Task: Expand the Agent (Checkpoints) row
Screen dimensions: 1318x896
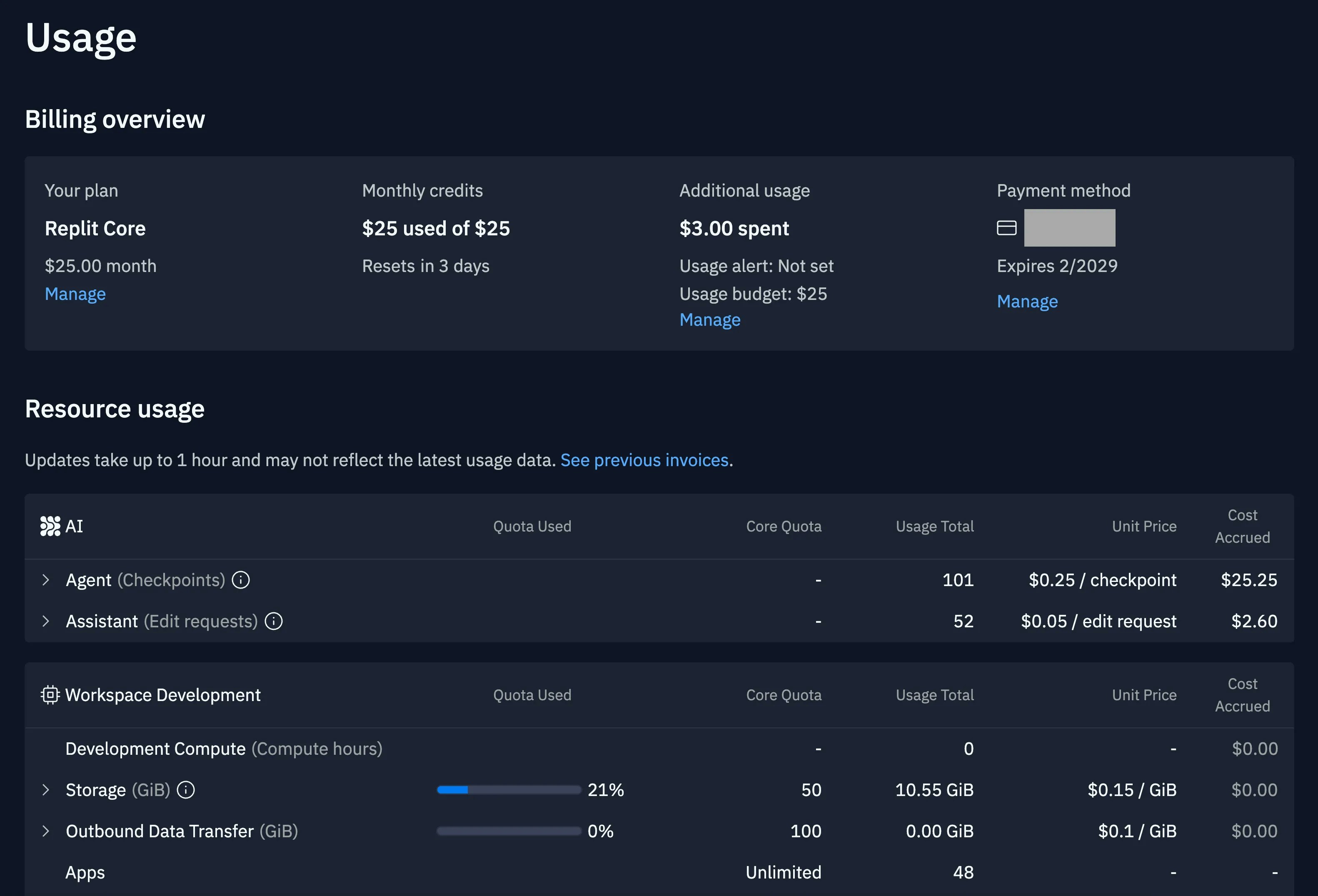Action: [x=46, y=579]
